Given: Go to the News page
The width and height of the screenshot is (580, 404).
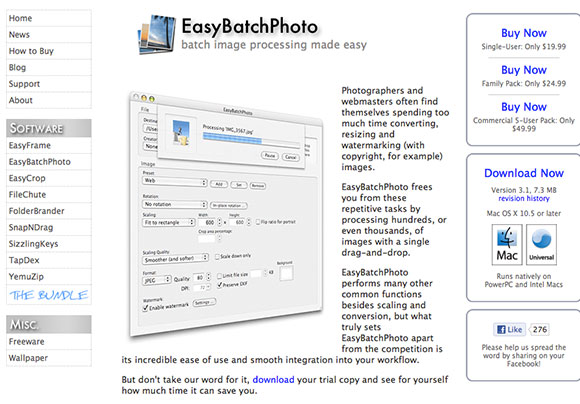Looking at the screenshot, I should [48, 34].
